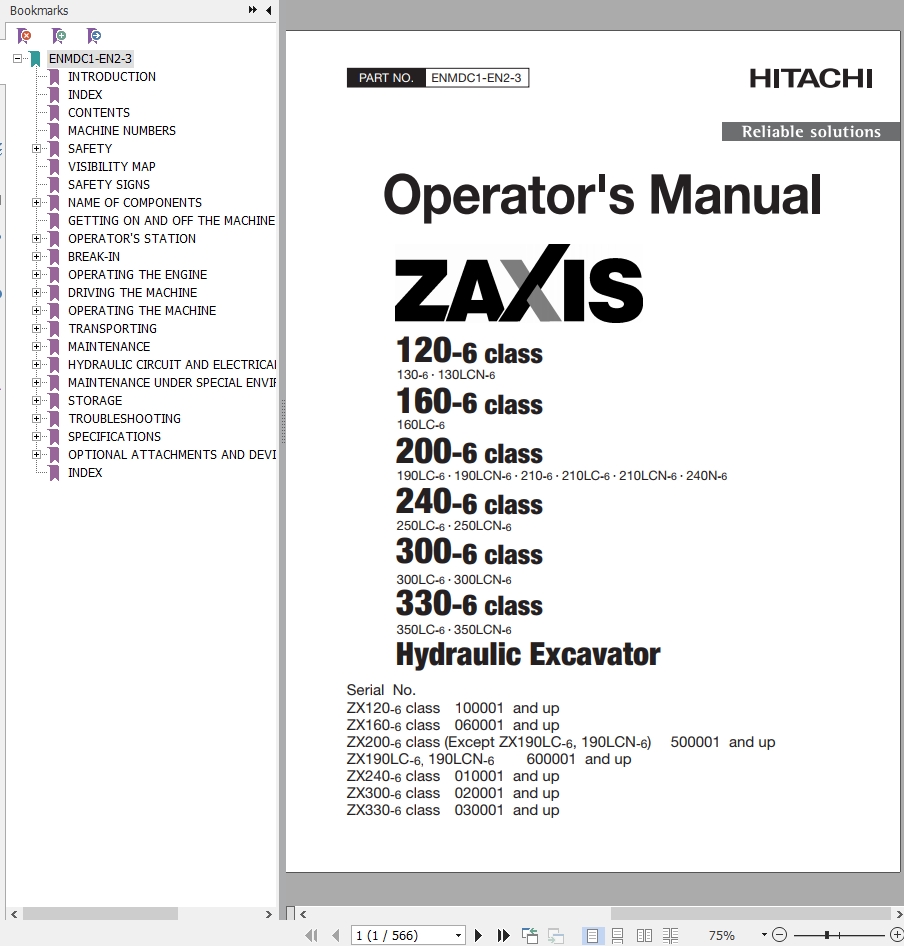Click the double-arrow expand icon in Bookmarks header
The image size is (904, 946).
pyautogui.click(x=253, y=10)
